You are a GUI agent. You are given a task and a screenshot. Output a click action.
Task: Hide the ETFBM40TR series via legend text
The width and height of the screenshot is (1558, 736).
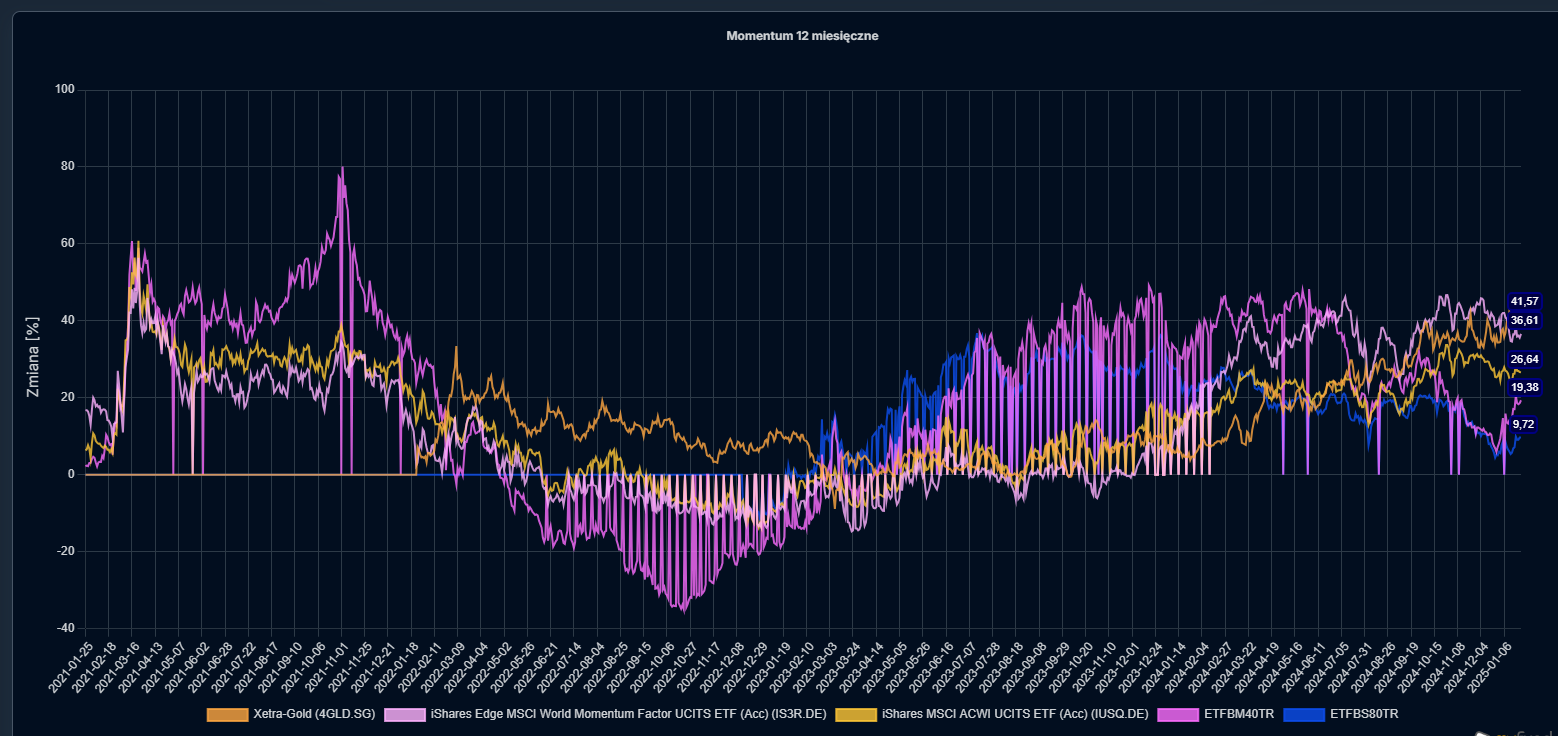(1238, 714)
